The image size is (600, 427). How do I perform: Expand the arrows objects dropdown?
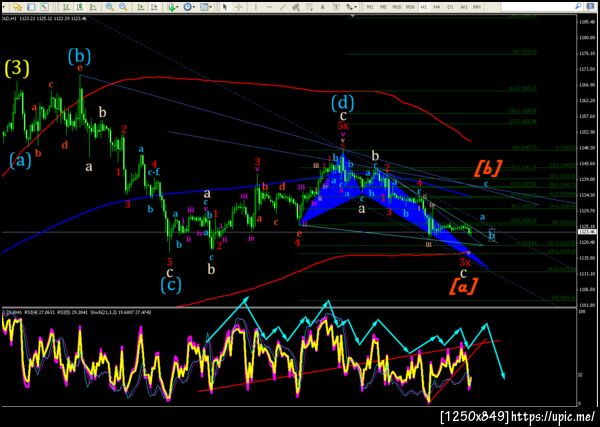(355, 7)
